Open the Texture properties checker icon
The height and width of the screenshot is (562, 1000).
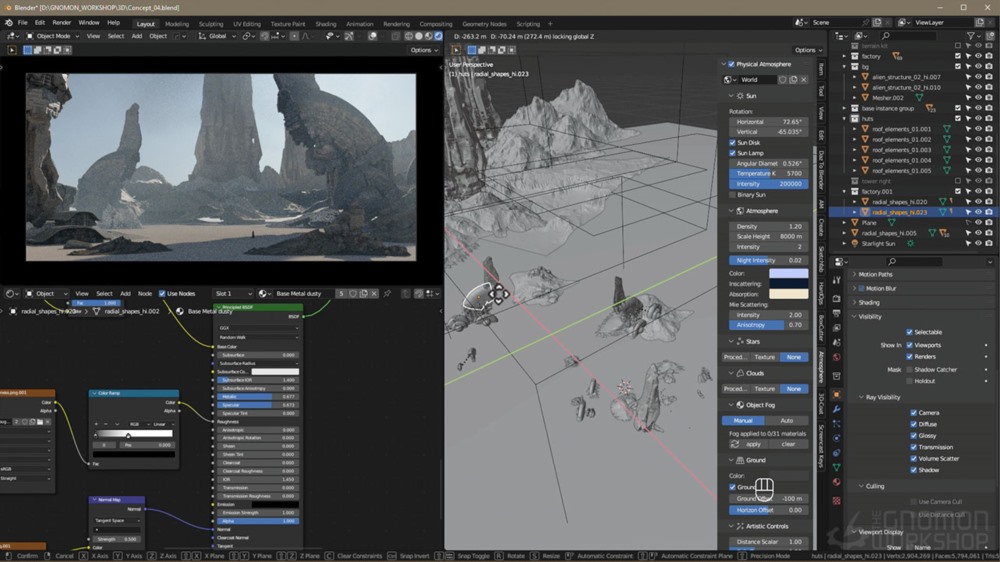pos(837,501)
